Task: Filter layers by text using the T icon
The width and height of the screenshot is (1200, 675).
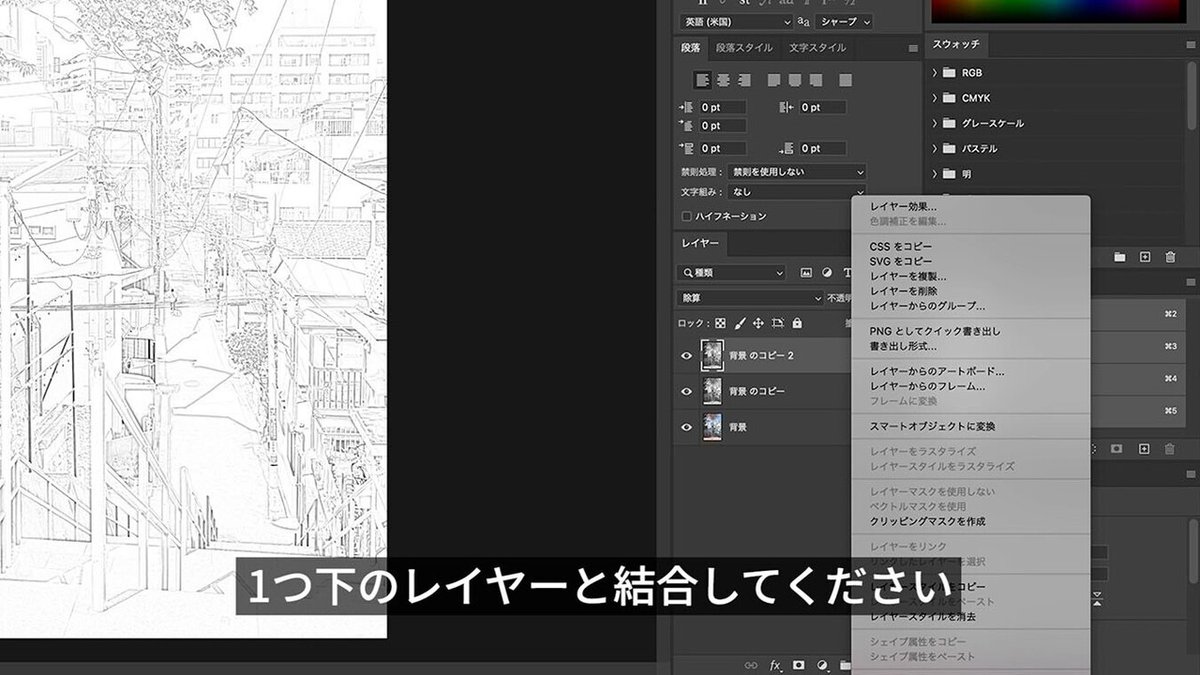Action: (849, 273)
